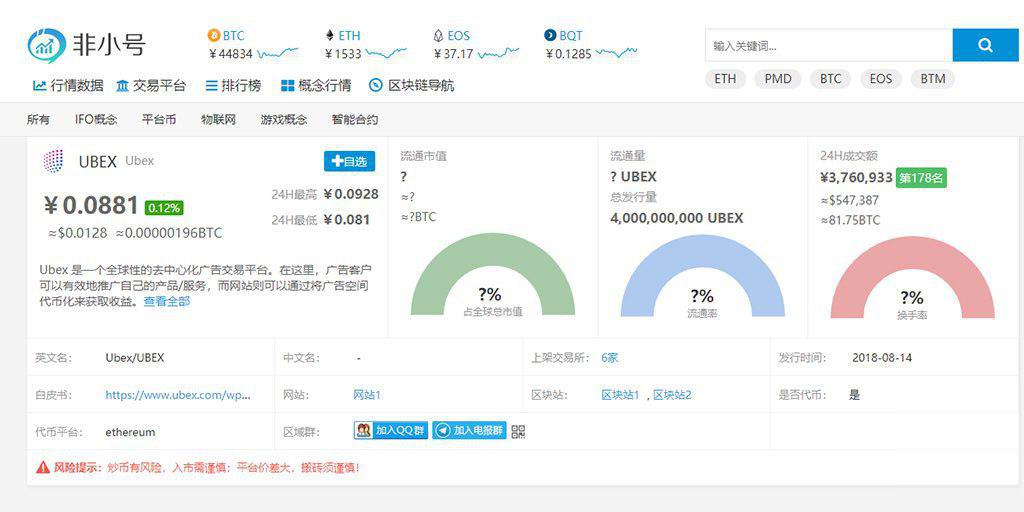
Task: Click the 加入电报群 button
Action: [469, 430]
